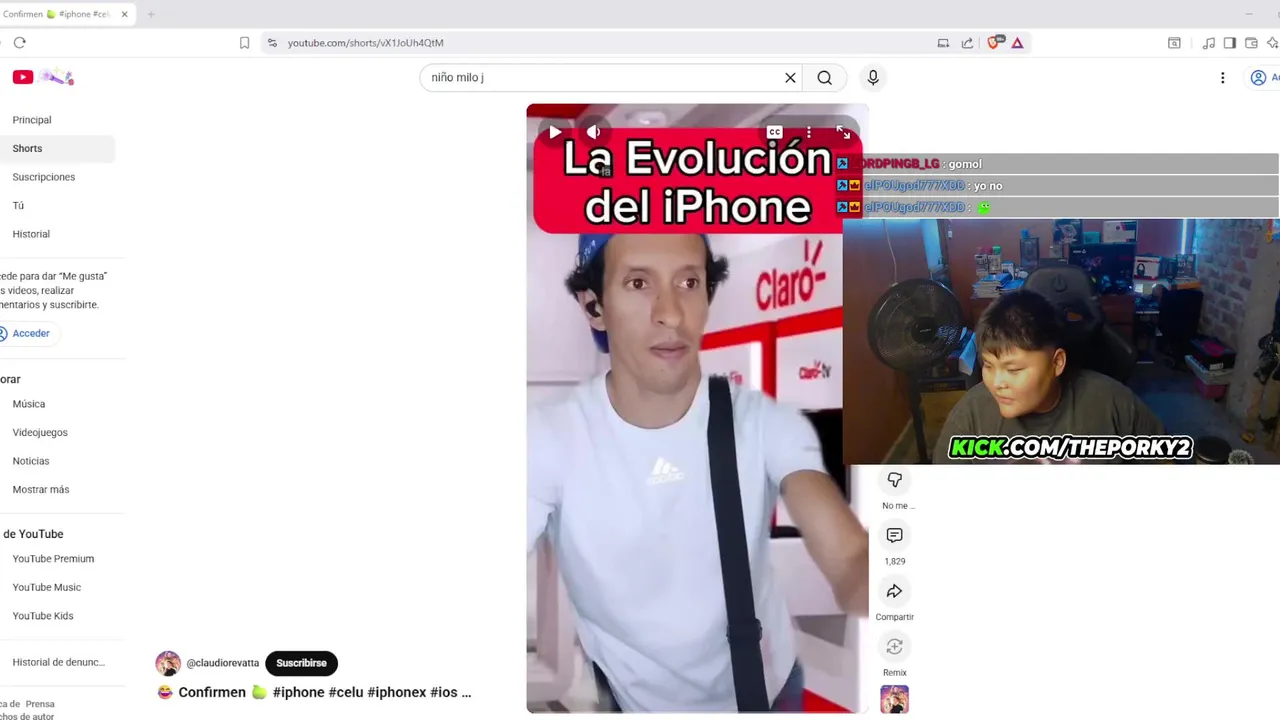Image resolution: width=1280 pixels, height=720 pixels.
Task: Click the Suscribirse button
Action: pos(301,663)
